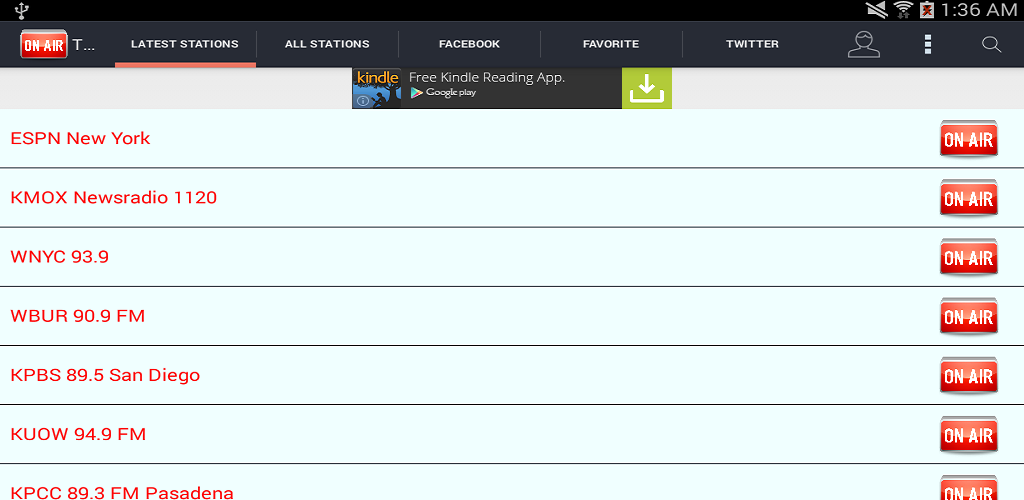Select the WNYC 93.9 station
The height and width of the screenshot is (500, 1024).
[x=512, y=257]
